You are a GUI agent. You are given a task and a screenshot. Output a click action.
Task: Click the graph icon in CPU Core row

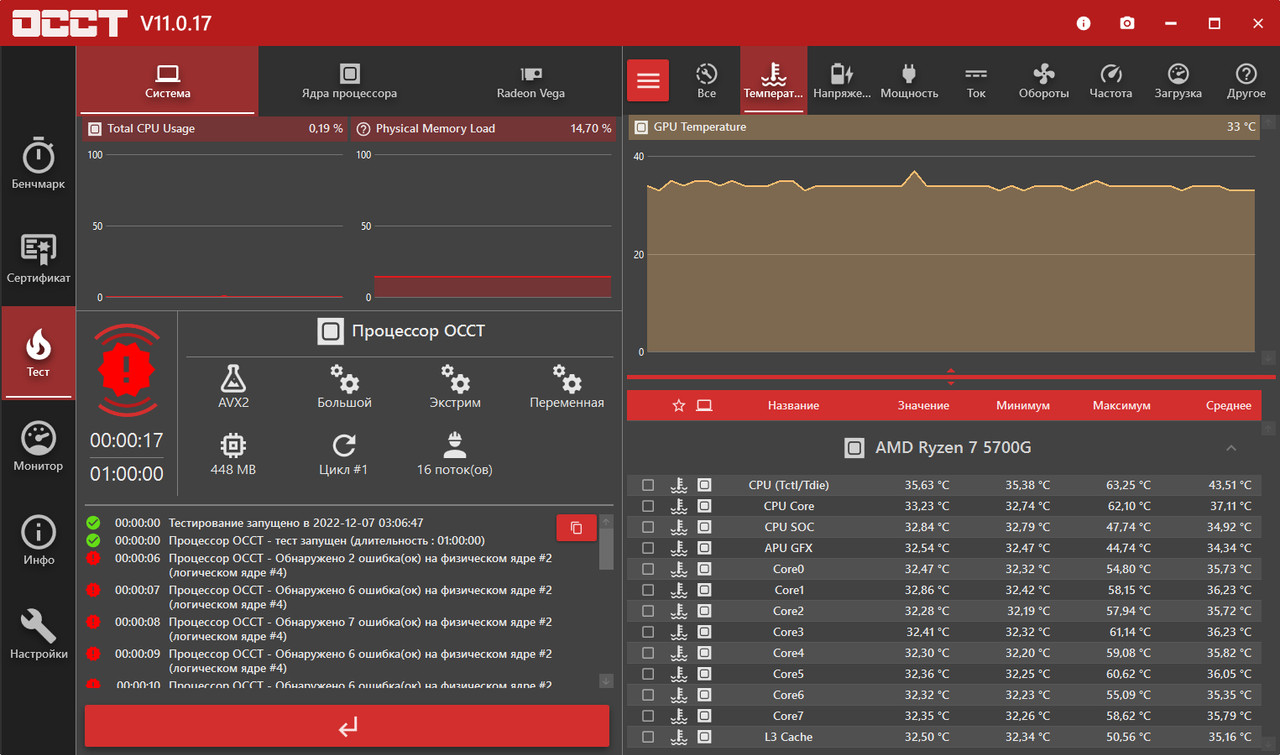coord(704,506)
